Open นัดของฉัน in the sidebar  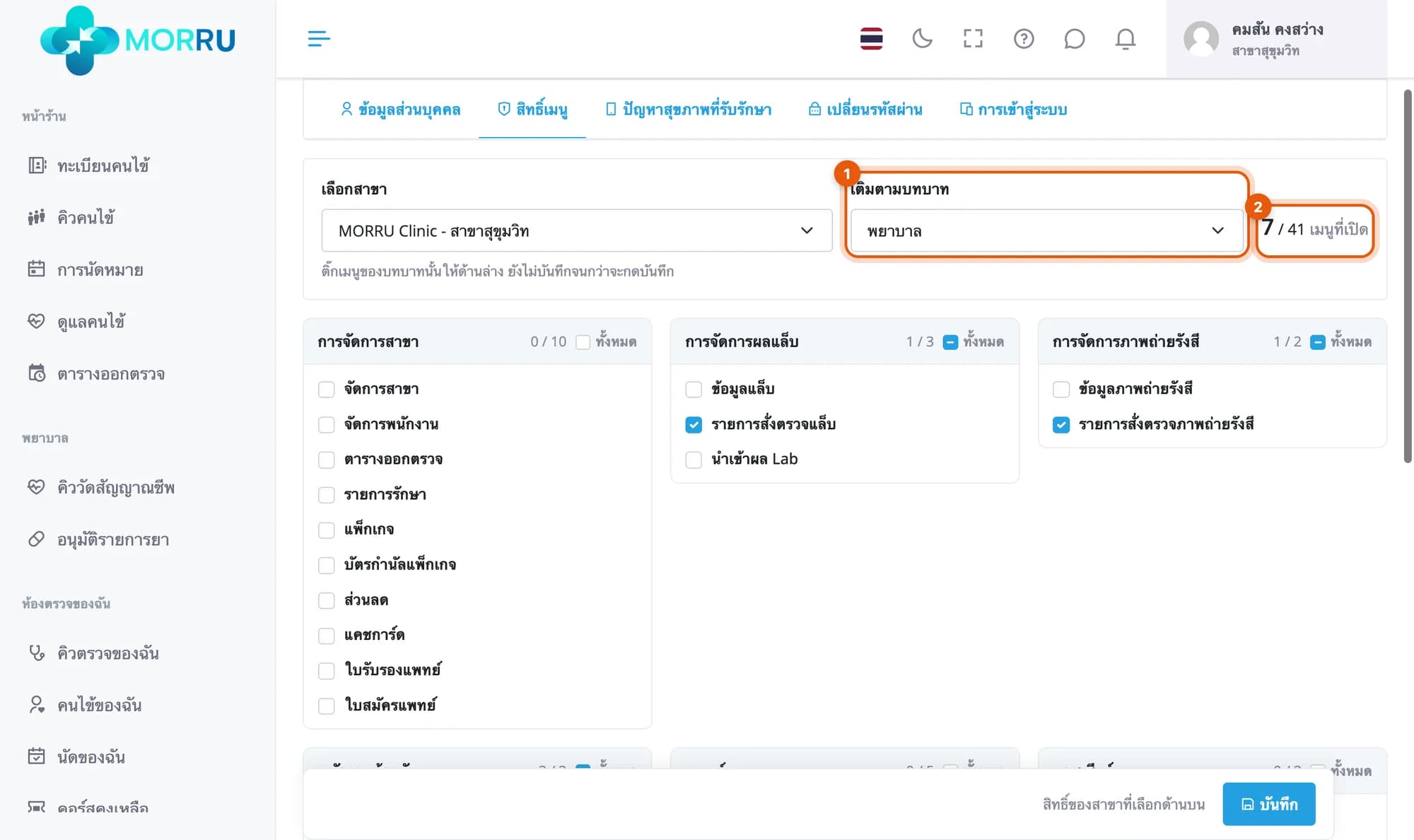click(76, 757)
